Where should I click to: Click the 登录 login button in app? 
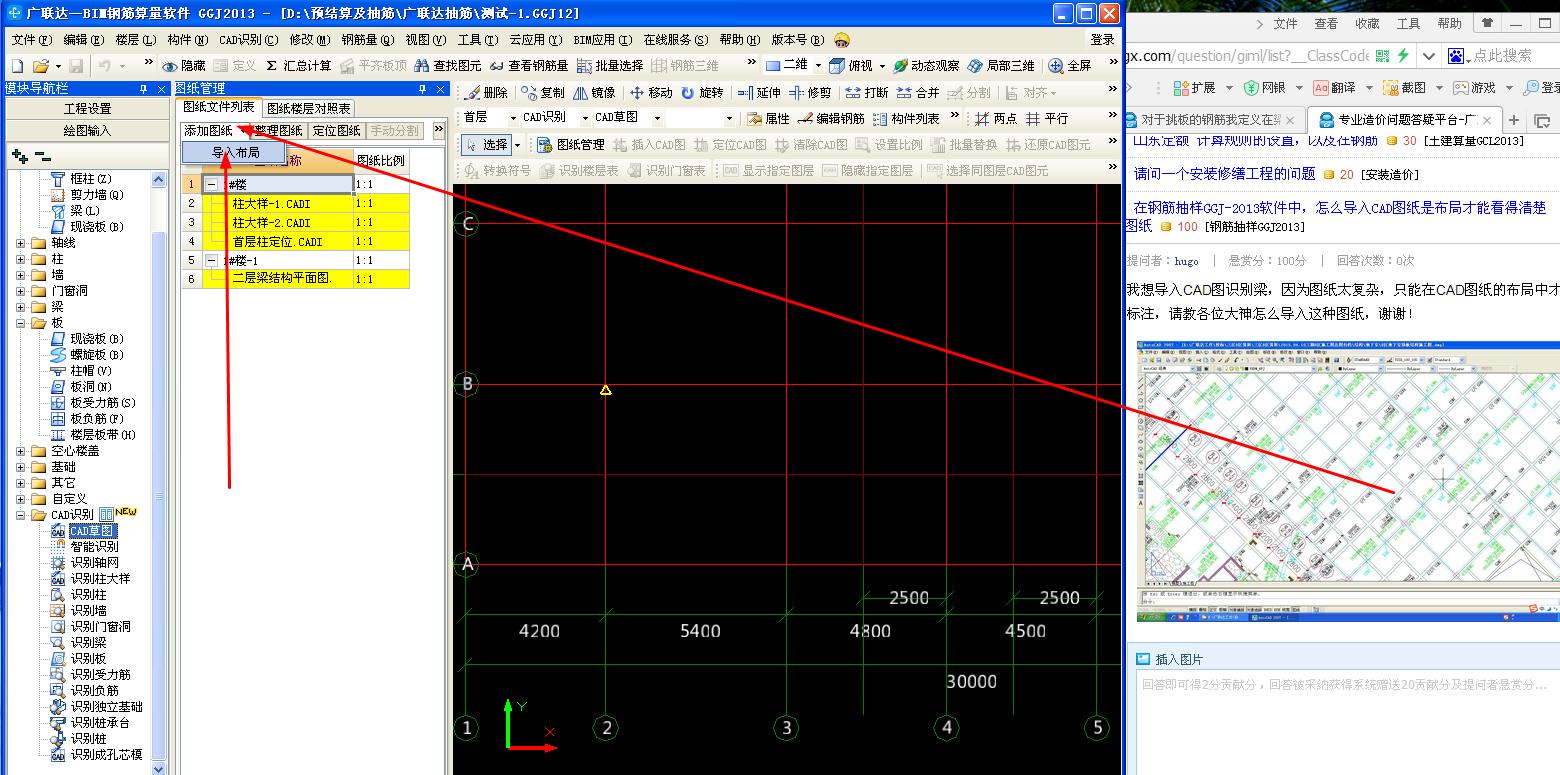click(1102, 40)
